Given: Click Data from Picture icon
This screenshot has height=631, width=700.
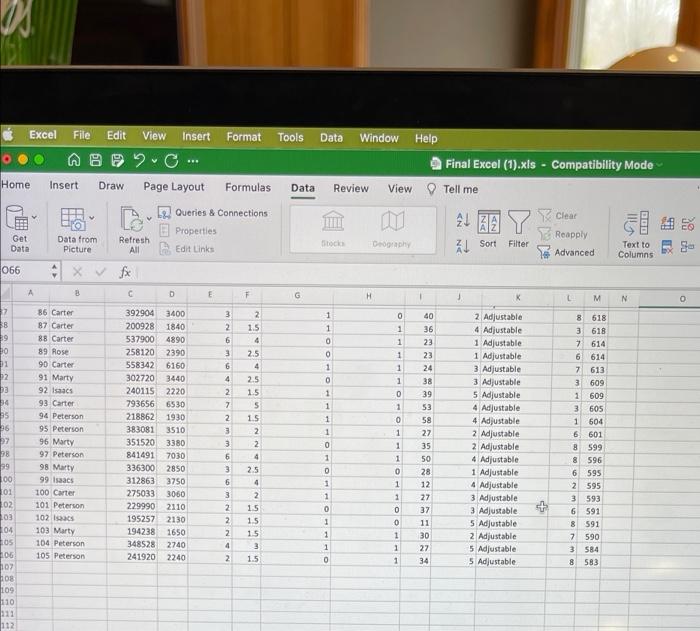Looking at the screenshot, I should click(x=73, y=219).
